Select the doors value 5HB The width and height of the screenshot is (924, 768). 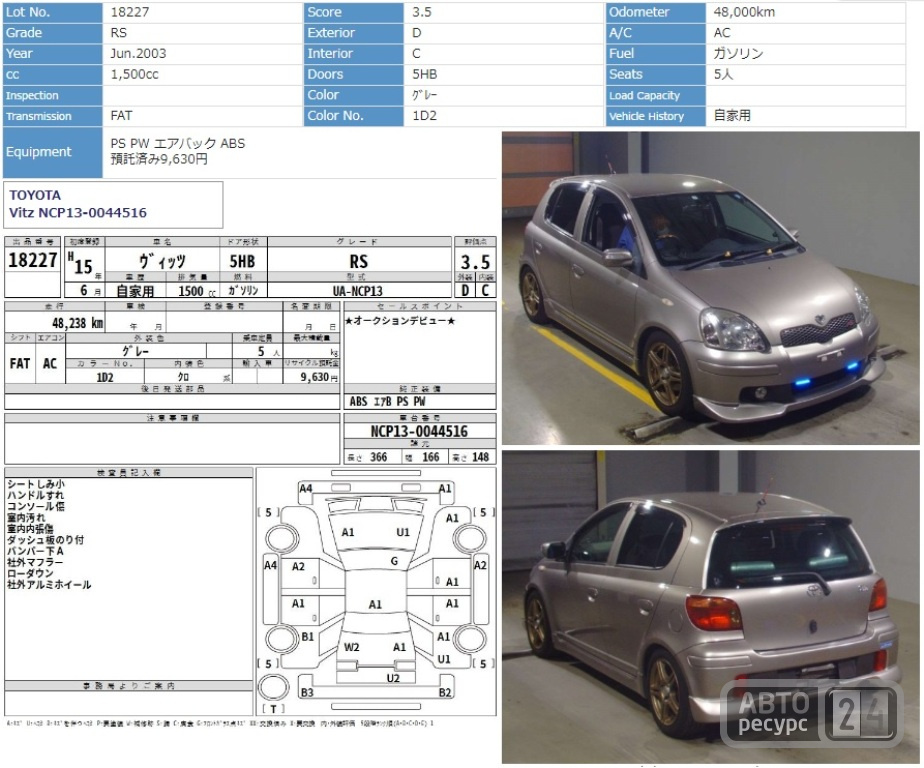[424, 74]
